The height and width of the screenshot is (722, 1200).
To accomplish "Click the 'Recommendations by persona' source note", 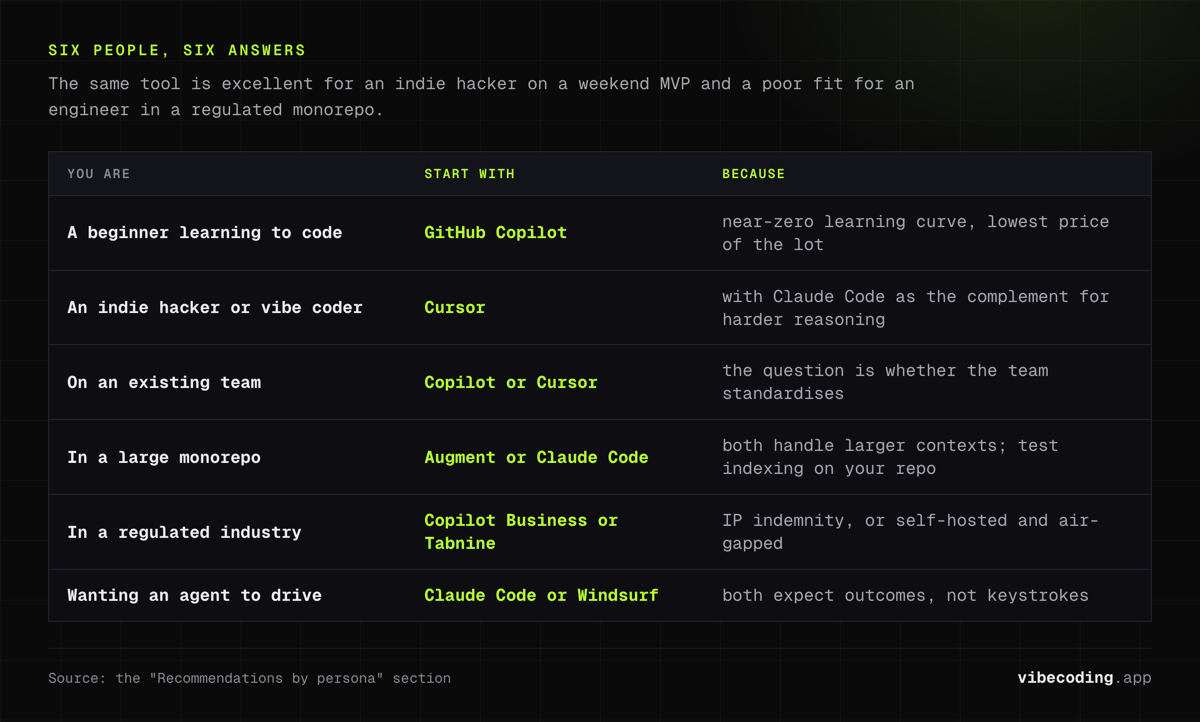I will click(x=249, y=678).
